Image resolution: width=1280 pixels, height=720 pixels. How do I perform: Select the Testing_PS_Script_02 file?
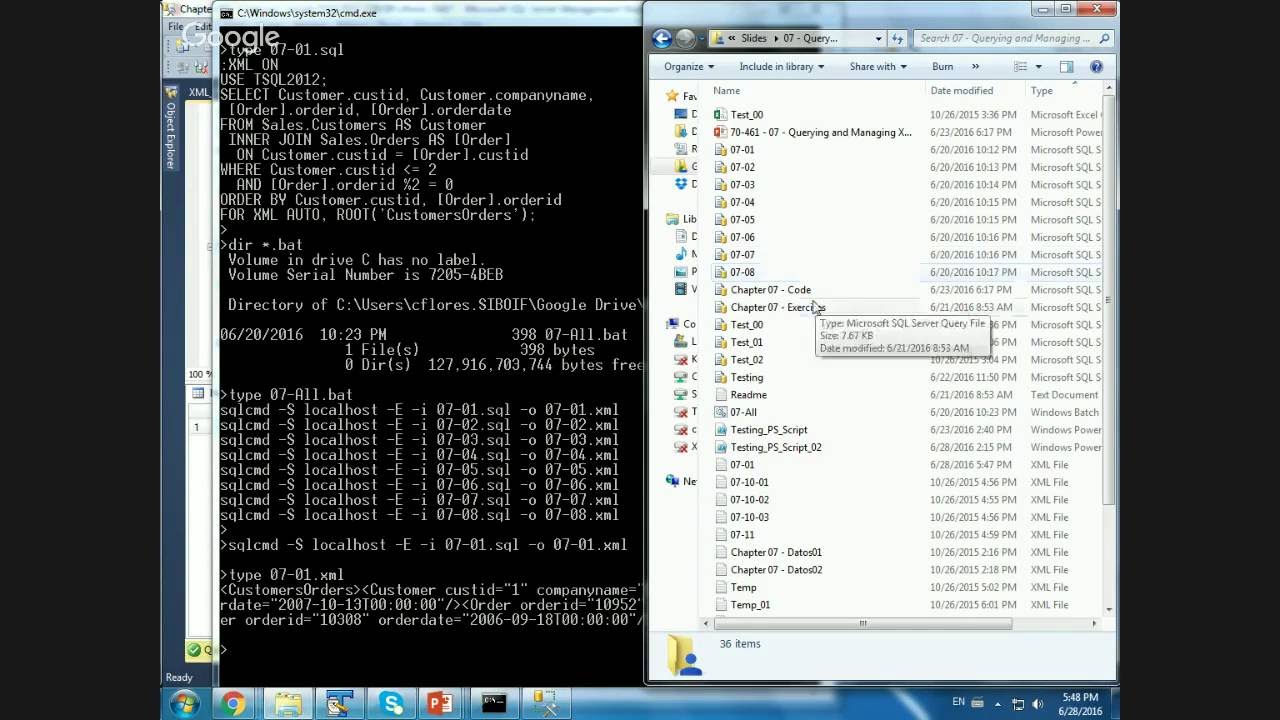[776, 447]
